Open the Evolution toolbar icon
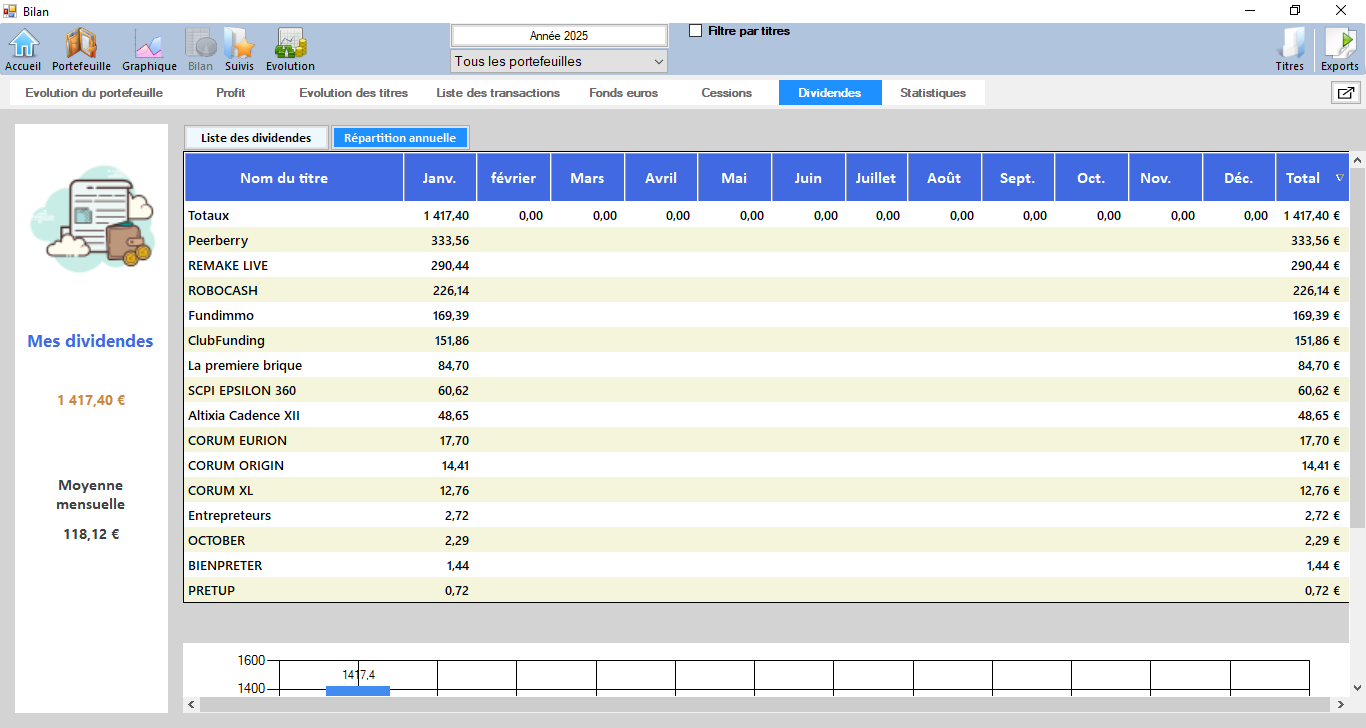 (x=290, y=49)
